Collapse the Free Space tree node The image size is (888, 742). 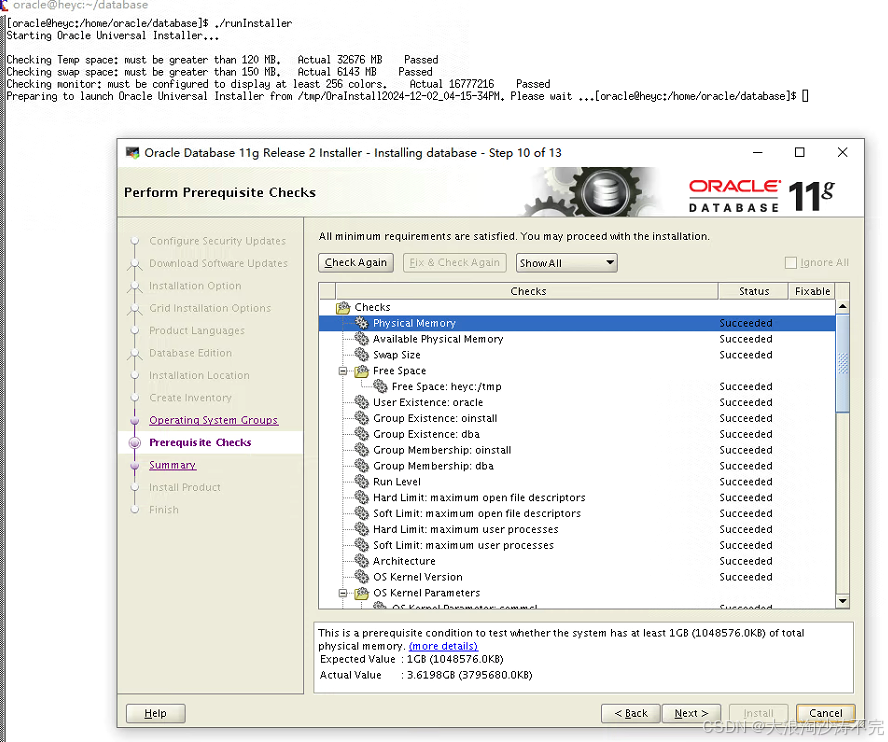coord(343,371)
